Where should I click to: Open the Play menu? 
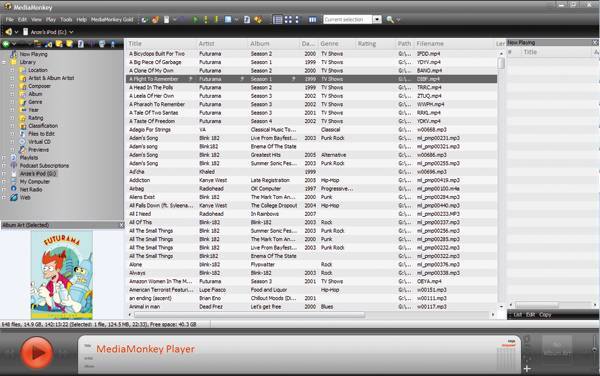tap(51, 20)
